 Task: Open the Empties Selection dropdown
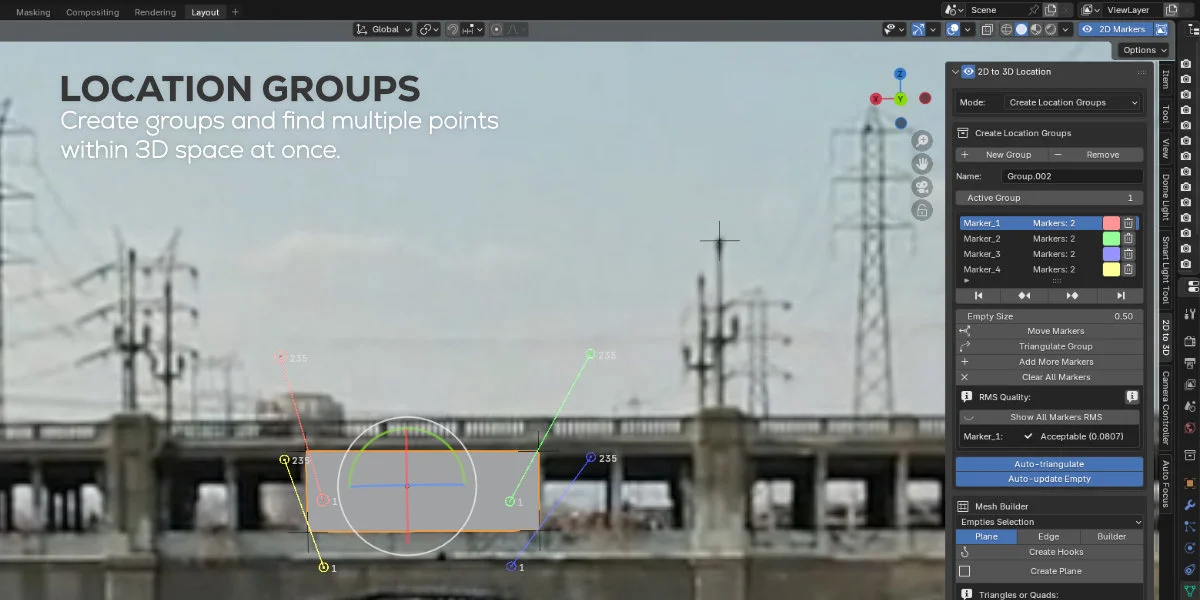(1049, 521)
